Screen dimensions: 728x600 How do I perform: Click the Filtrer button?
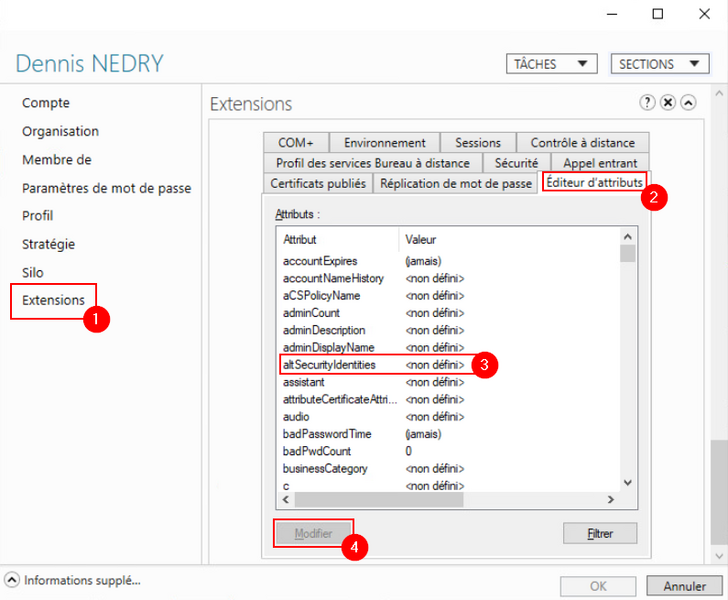(600, 534)
